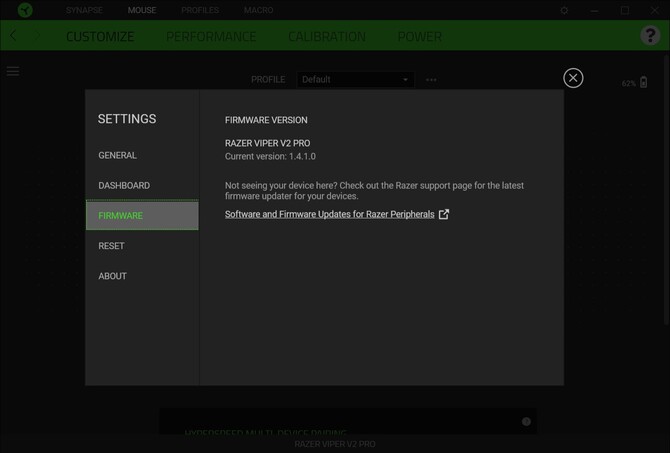Screen dimensions: 670x453
Task: Open profile options three-dot icon
Action: 431,80
